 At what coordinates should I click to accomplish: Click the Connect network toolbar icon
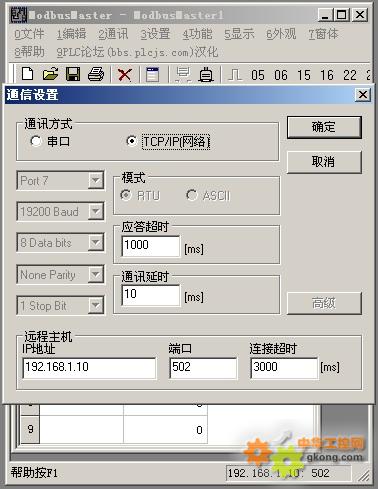pyautogui.click(x=183, y=74)
